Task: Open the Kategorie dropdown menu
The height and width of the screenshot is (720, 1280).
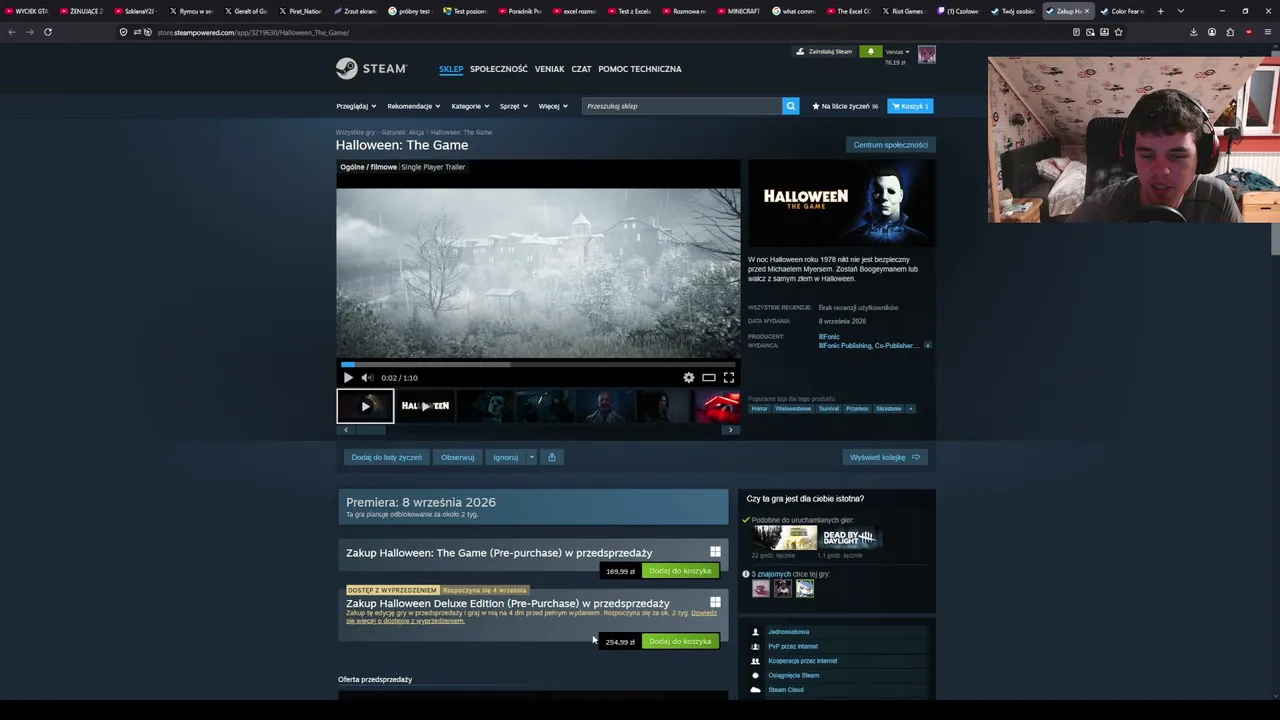Action: [x=470, y=106]
